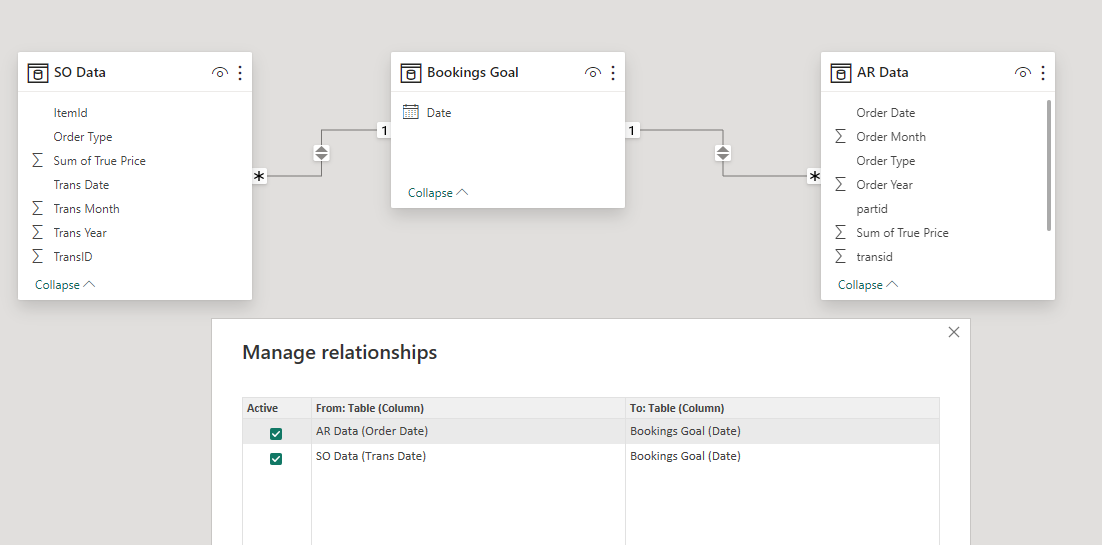This screenshot has width=1102, height=545.
Task: Toggle visibility of SO Data table
Action: coord(220,72)
